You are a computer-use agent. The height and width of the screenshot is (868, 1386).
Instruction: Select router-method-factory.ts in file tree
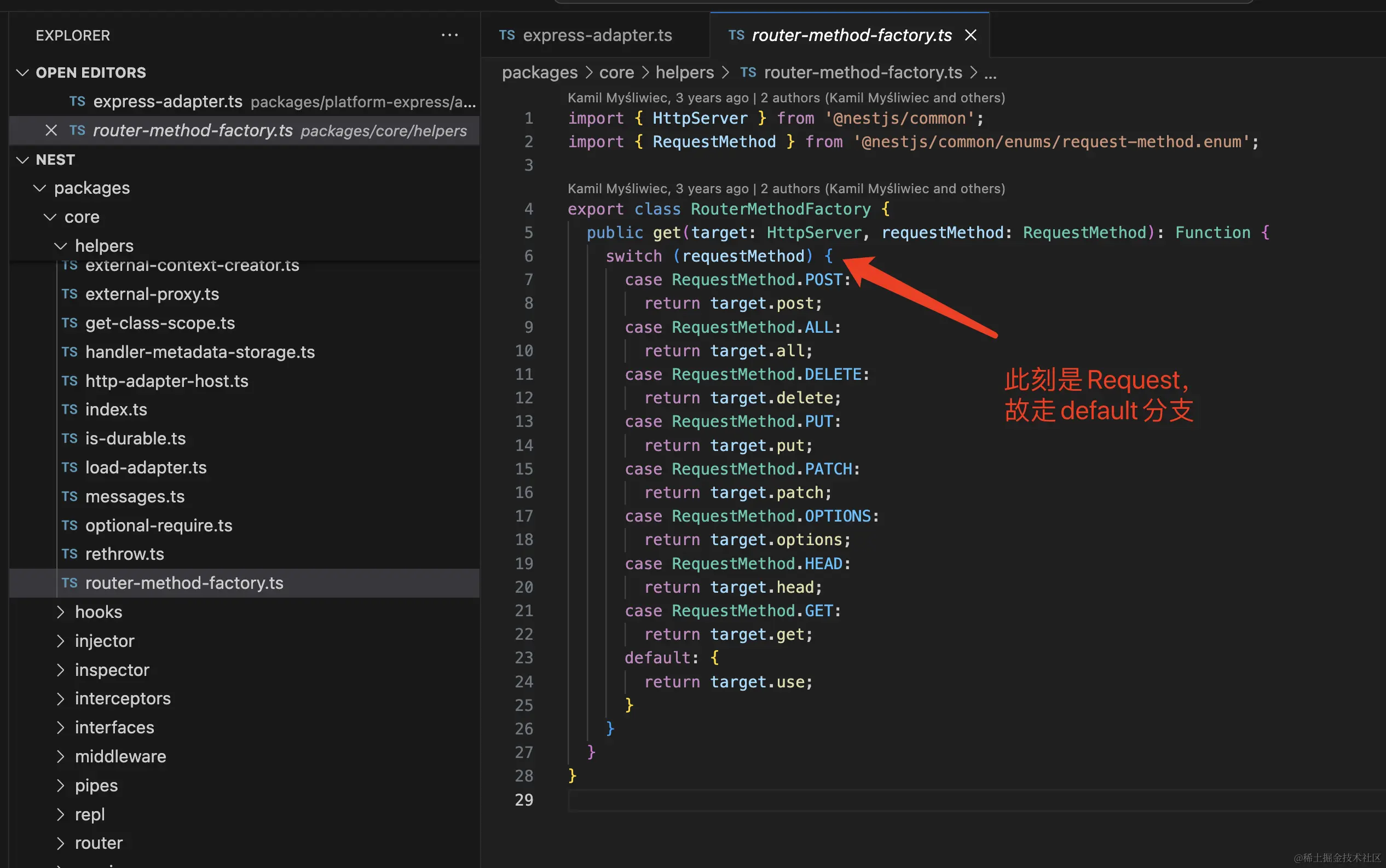[x=245, y=583]
